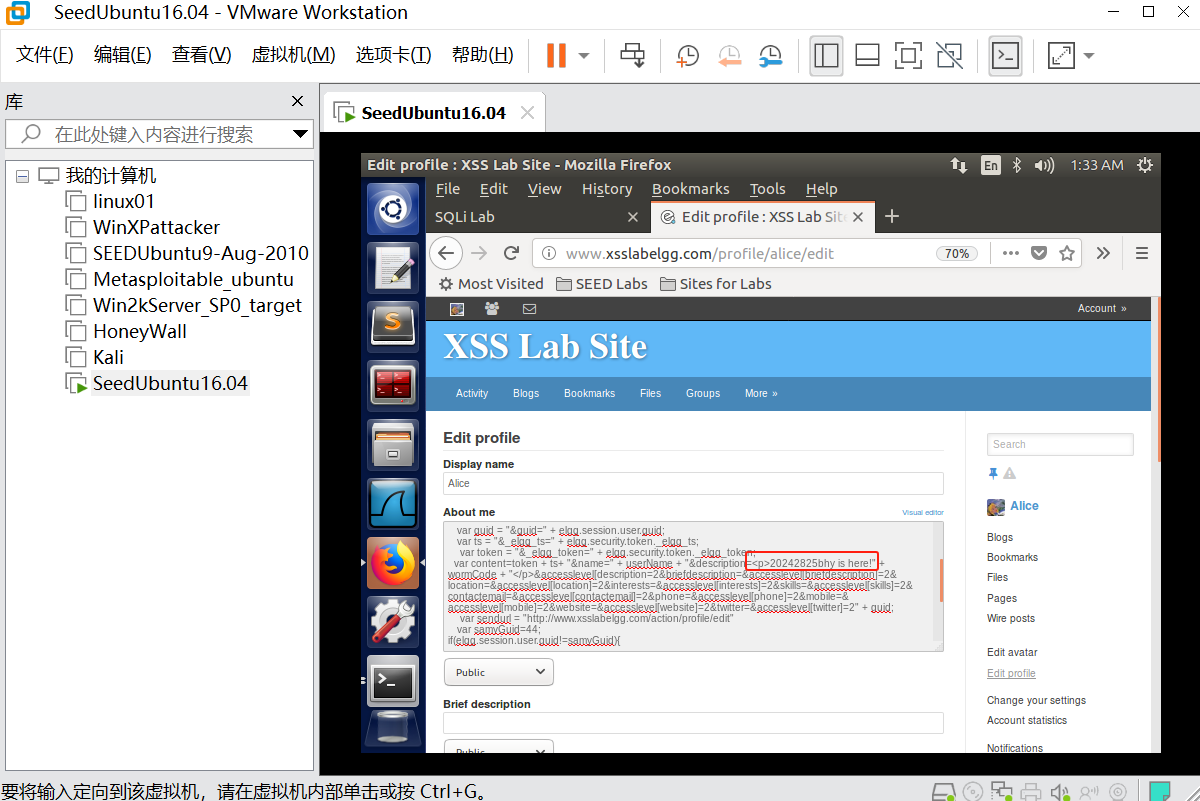
Task: Click the VMware pause virtual machine button
Action: pyautogui.click(x=556, y=55)
